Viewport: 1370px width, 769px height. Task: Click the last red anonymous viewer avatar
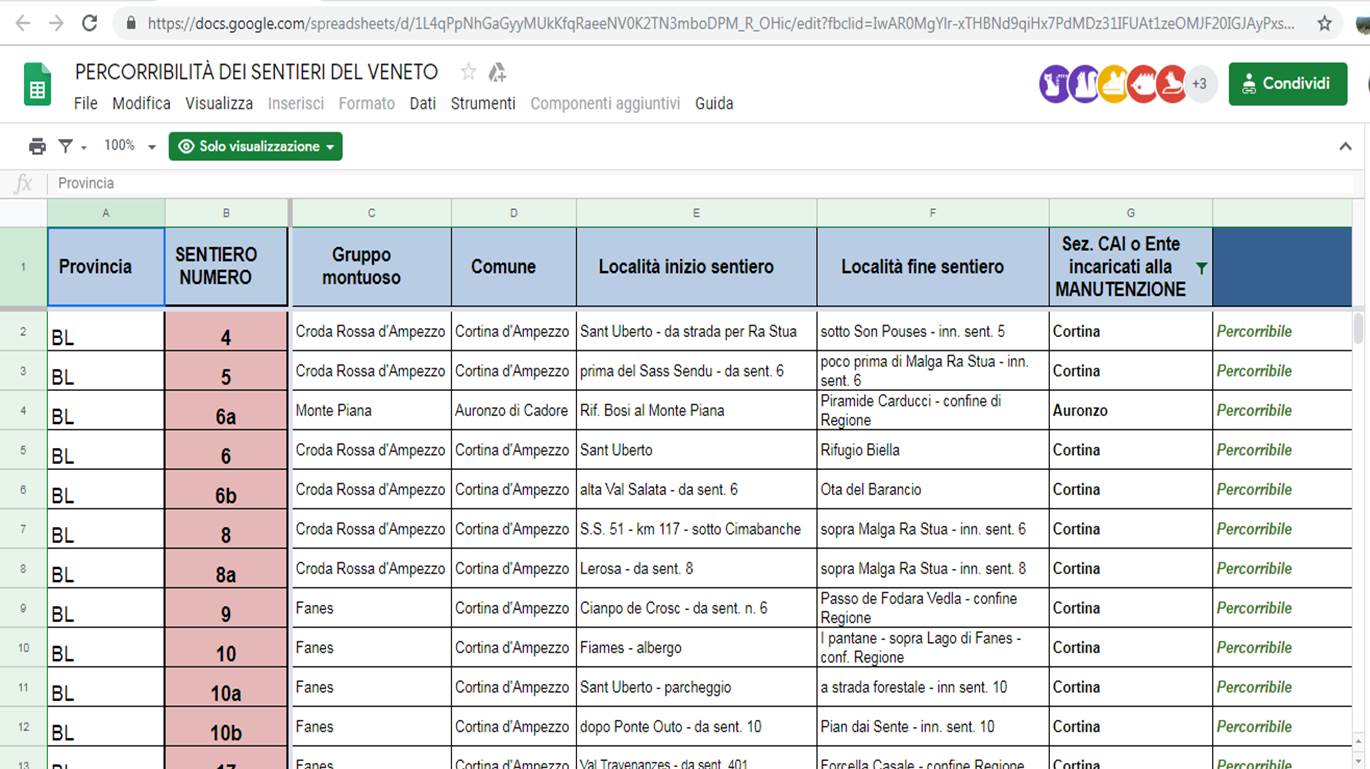click(1171, 84)
